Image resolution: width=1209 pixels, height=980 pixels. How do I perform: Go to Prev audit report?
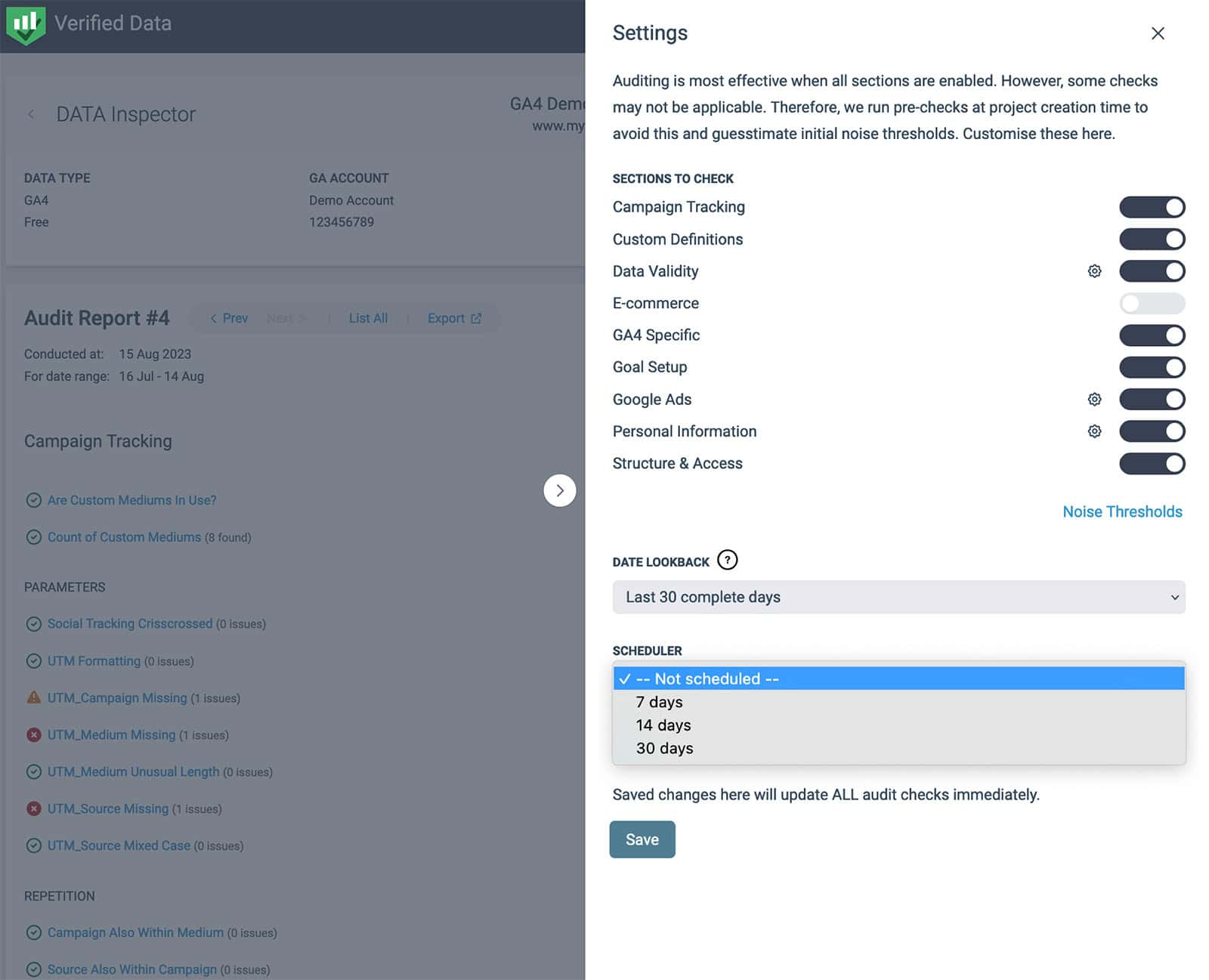(229, 318)
